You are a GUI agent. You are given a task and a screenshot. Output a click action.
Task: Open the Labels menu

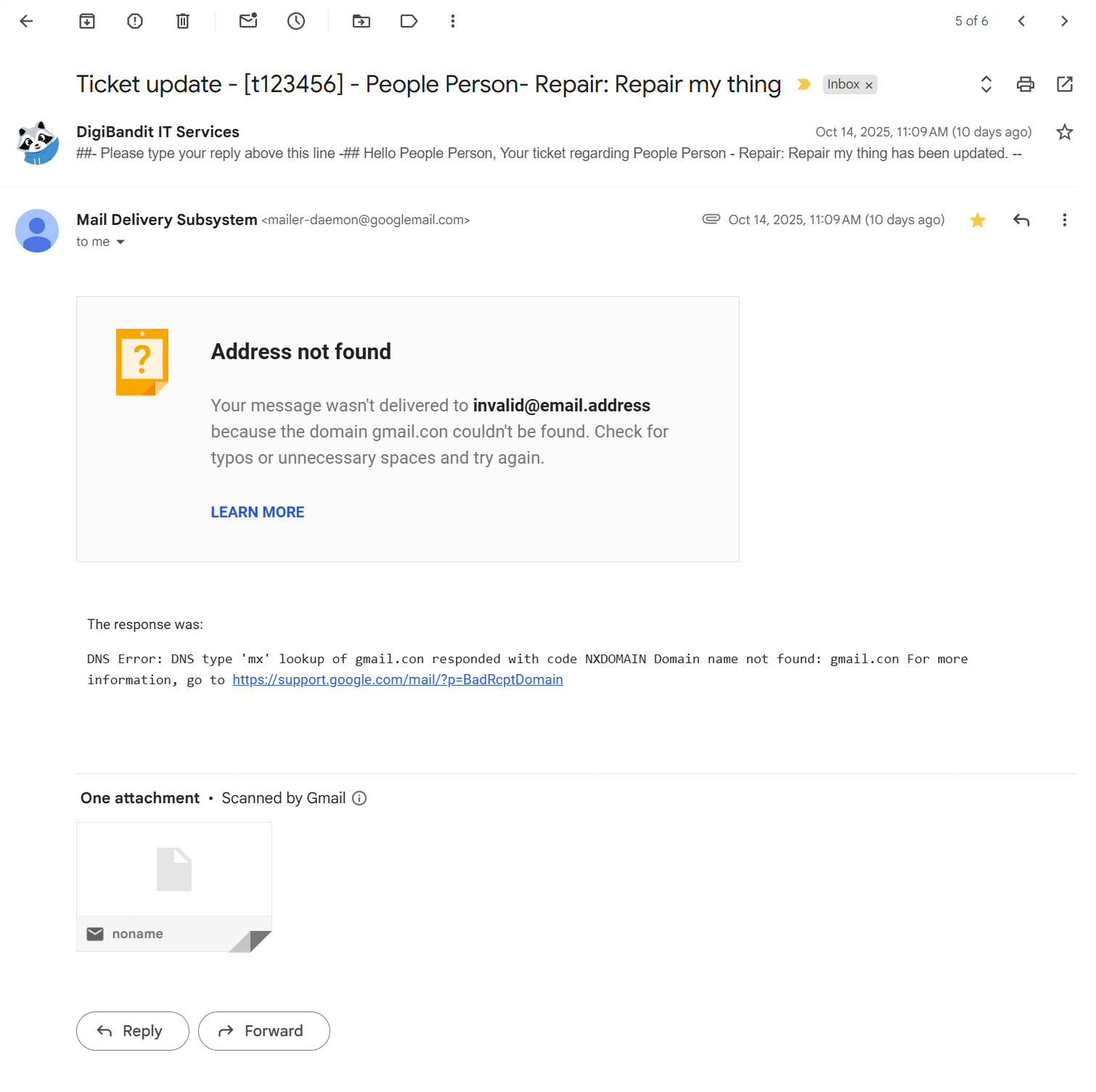409,21
